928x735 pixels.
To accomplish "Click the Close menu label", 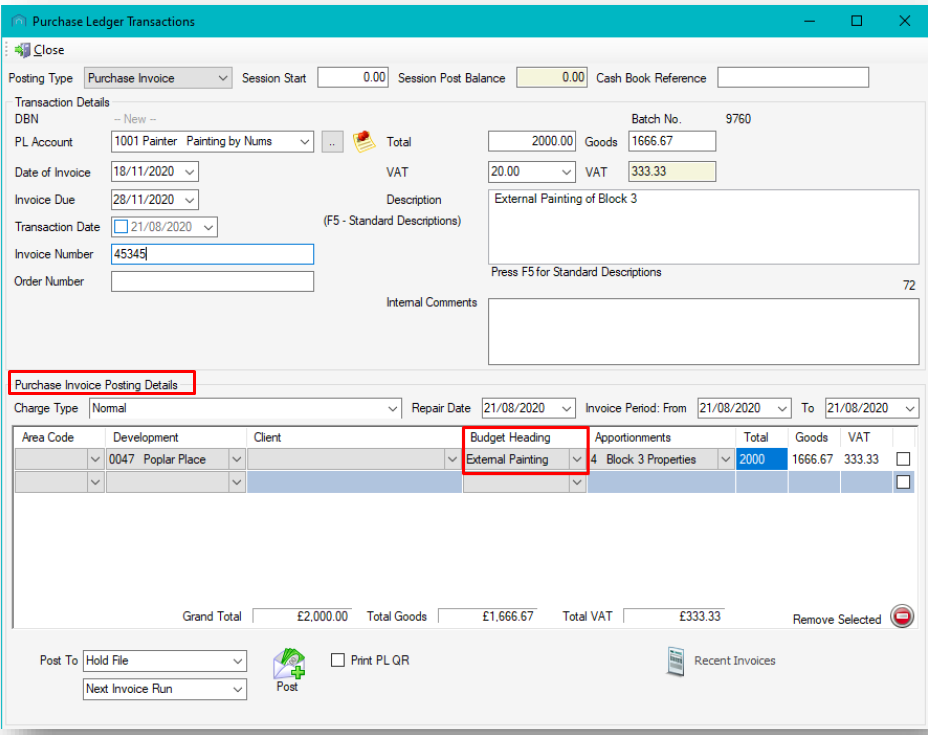I will click(49, 50).
